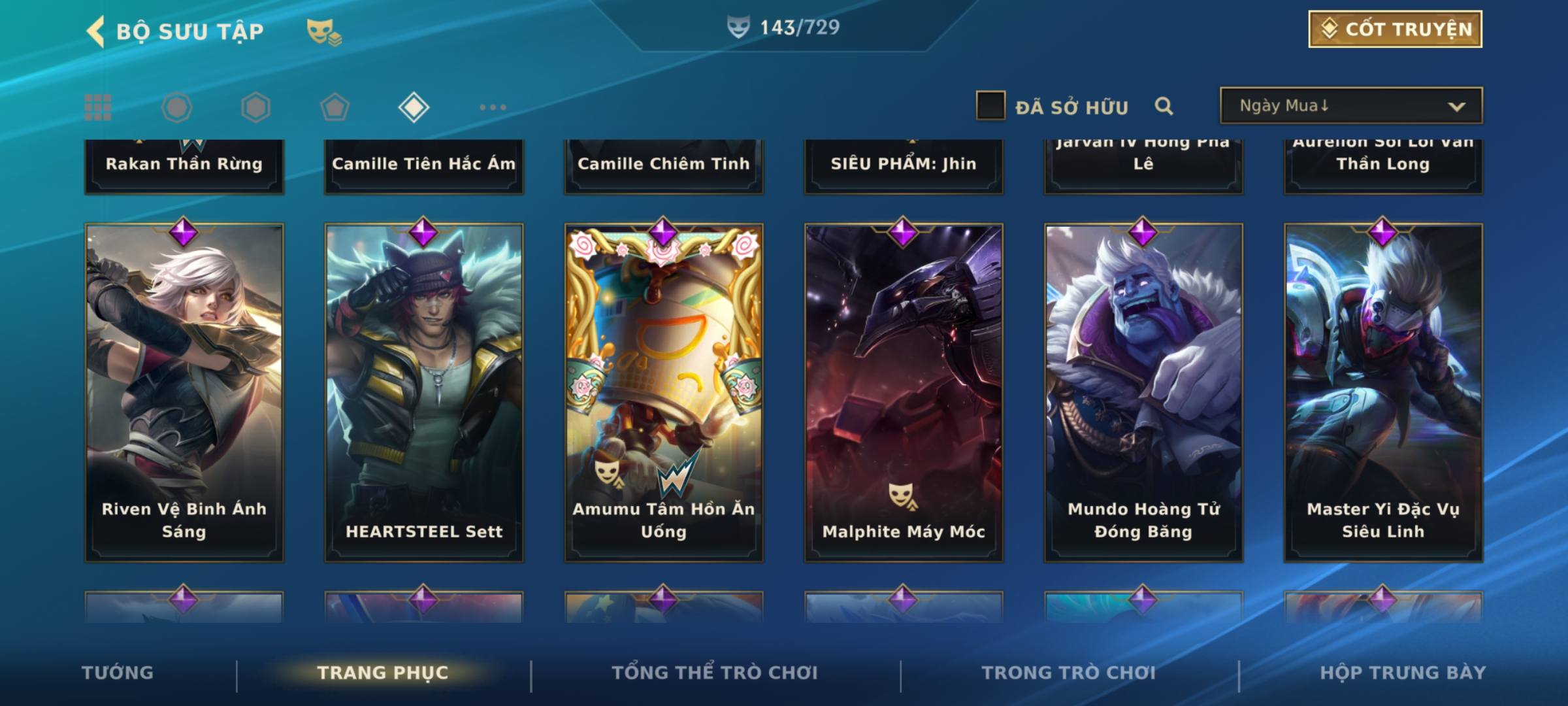Go back using the Bộ Sưu Tập arrow

(x=95, y=31)
